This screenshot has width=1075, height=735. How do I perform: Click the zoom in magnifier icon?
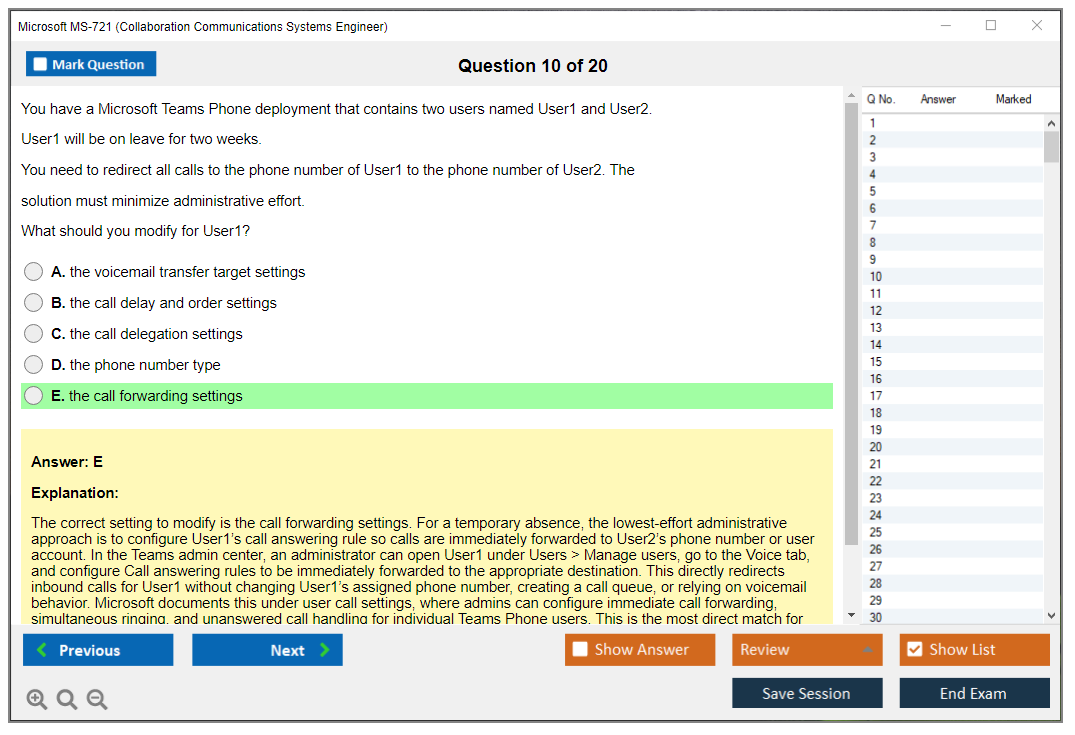pyautogui.click(x=37, y=699)
